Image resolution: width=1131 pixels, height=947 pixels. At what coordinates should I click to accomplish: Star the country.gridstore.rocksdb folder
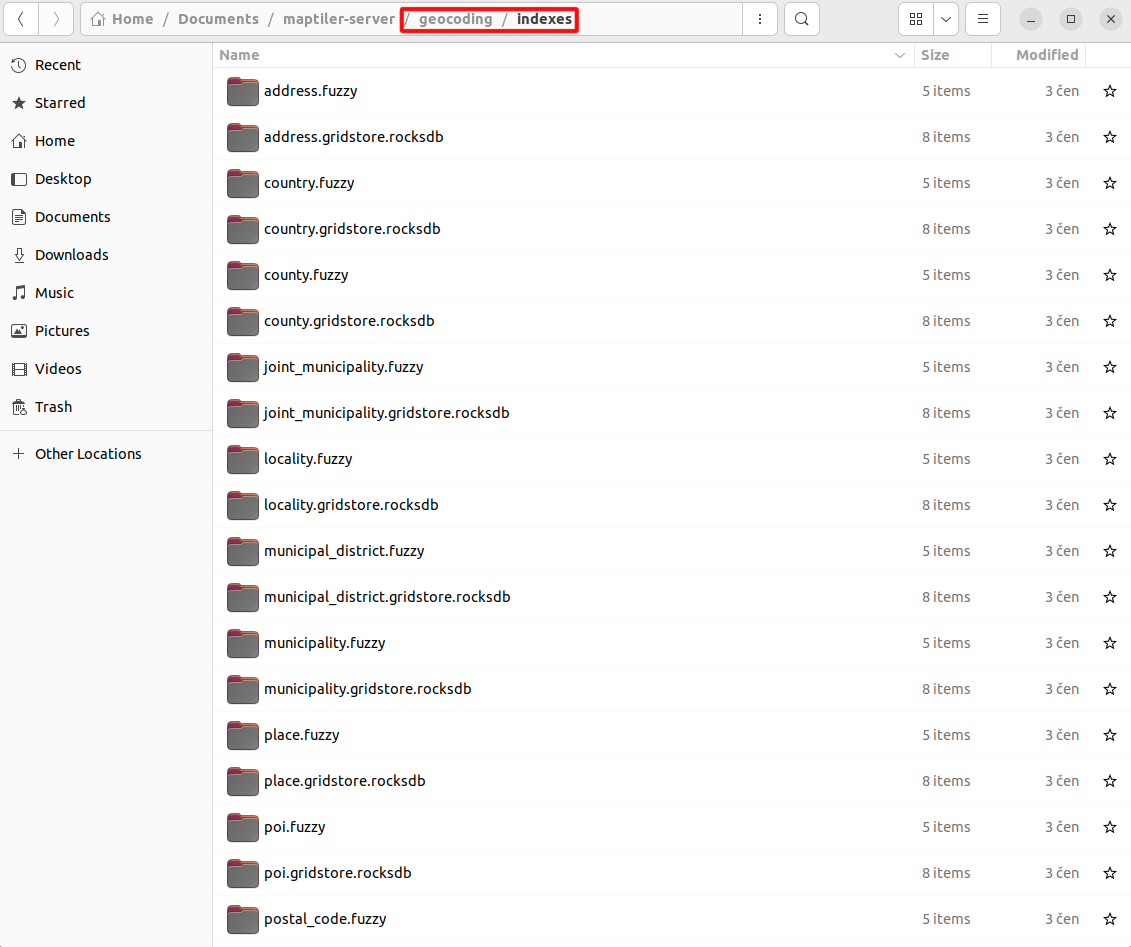pyautogui.click(x=1109, y=229)
